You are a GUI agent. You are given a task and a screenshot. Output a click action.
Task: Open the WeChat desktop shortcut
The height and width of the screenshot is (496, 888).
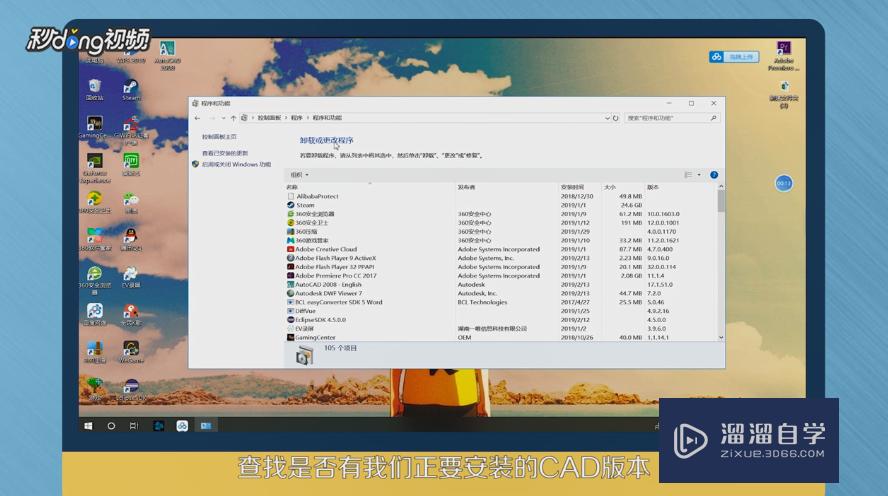coord(131,202)
